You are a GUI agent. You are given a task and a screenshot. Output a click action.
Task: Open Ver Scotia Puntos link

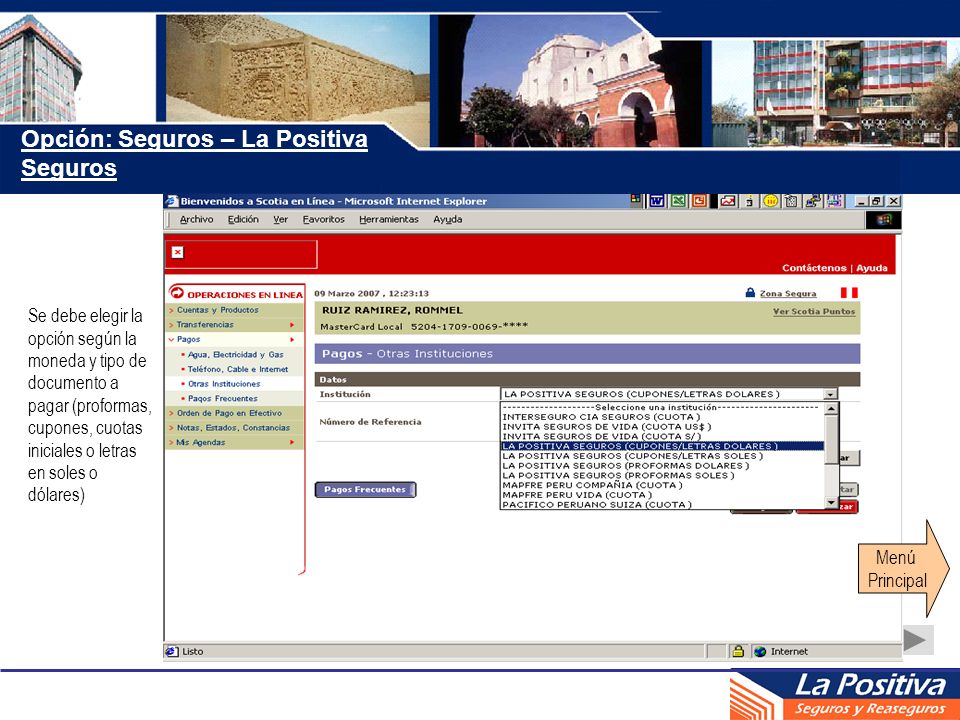pyautogui.click(x=814, y=312)
